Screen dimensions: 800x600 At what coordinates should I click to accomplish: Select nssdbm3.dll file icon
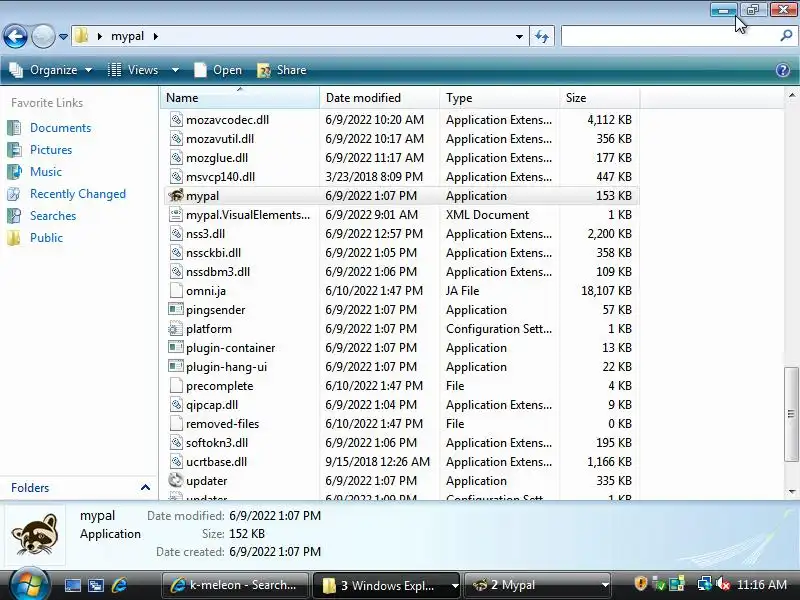point(176,271)
